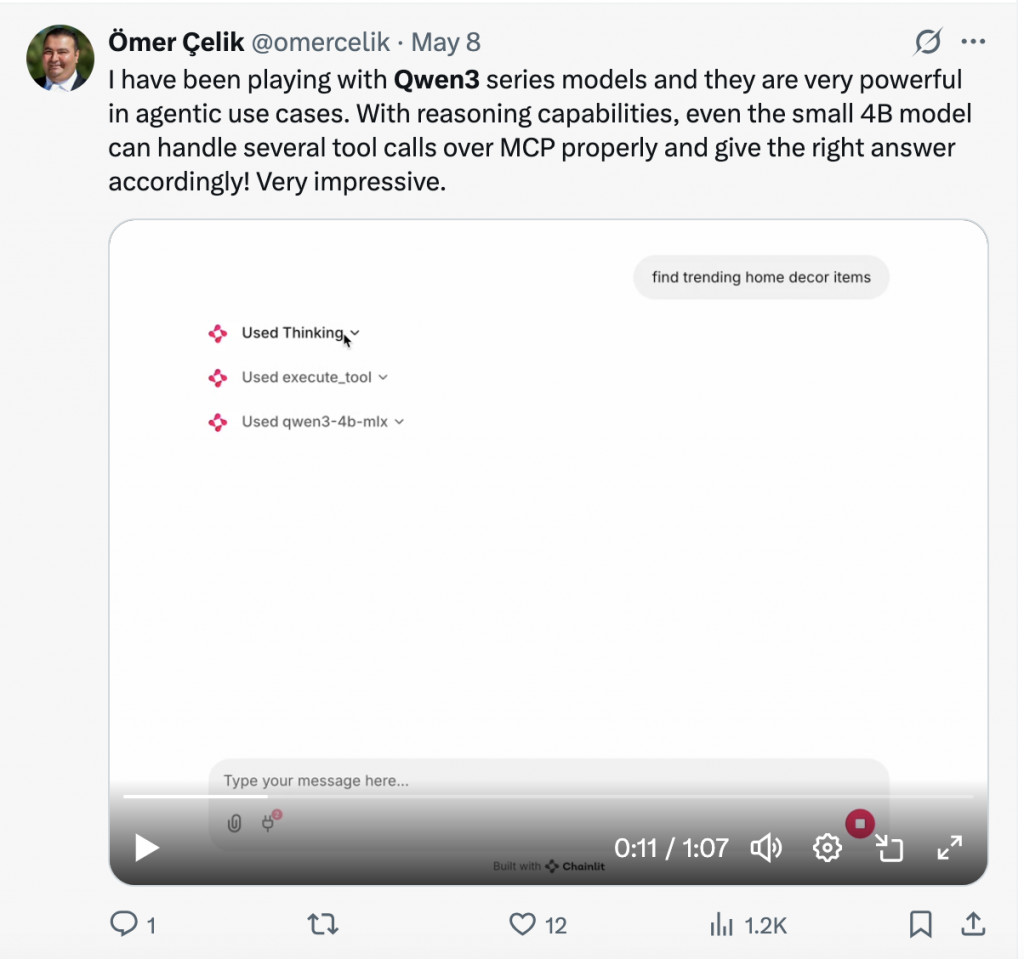The width and height of the screenshot is (1024, 959).
Task: Reply to the tweet
Action: click(x=124, y=925)
